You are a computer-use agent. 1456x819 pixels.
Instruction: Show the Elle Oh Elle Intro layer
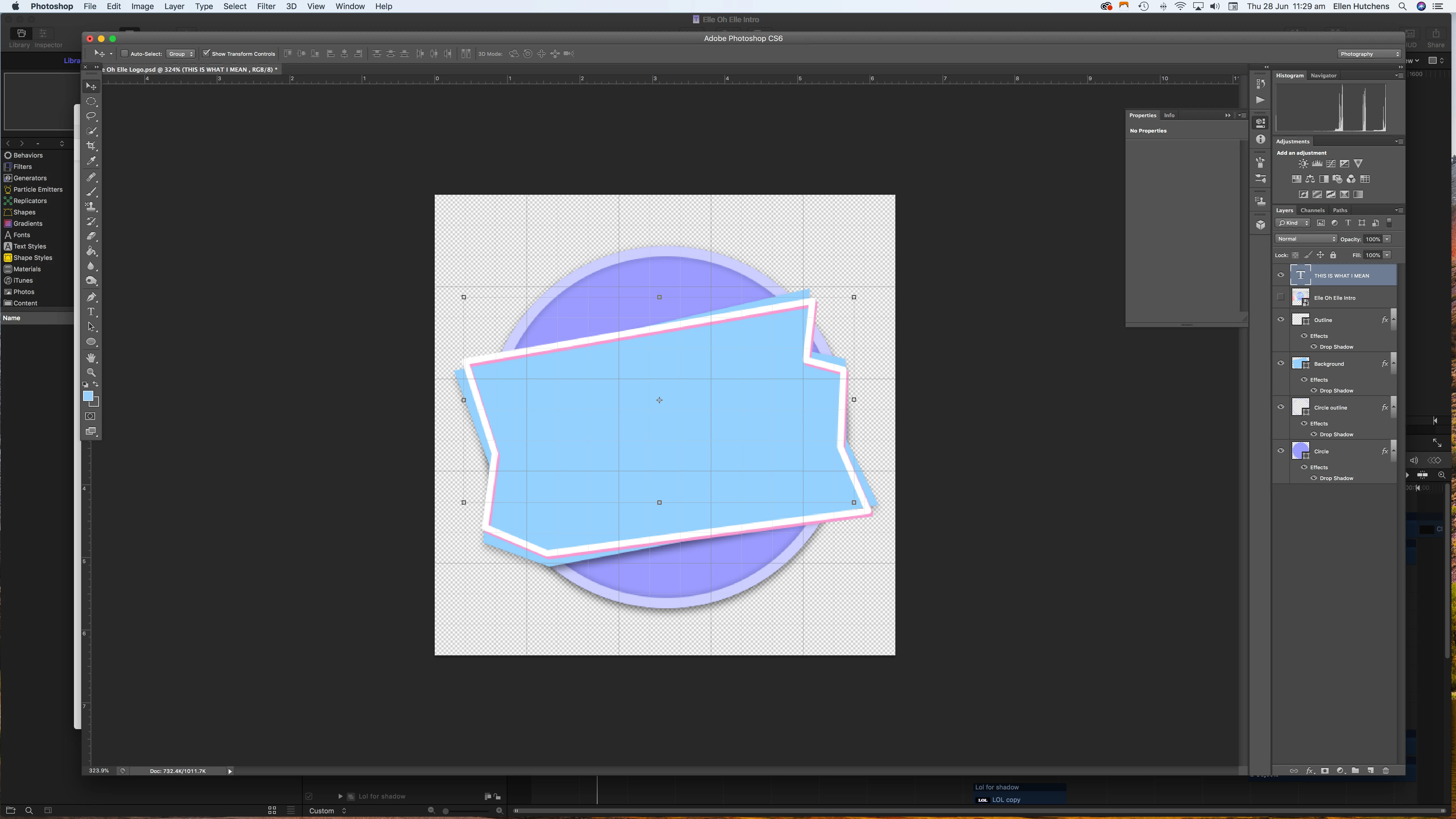tap(1281, 297)
